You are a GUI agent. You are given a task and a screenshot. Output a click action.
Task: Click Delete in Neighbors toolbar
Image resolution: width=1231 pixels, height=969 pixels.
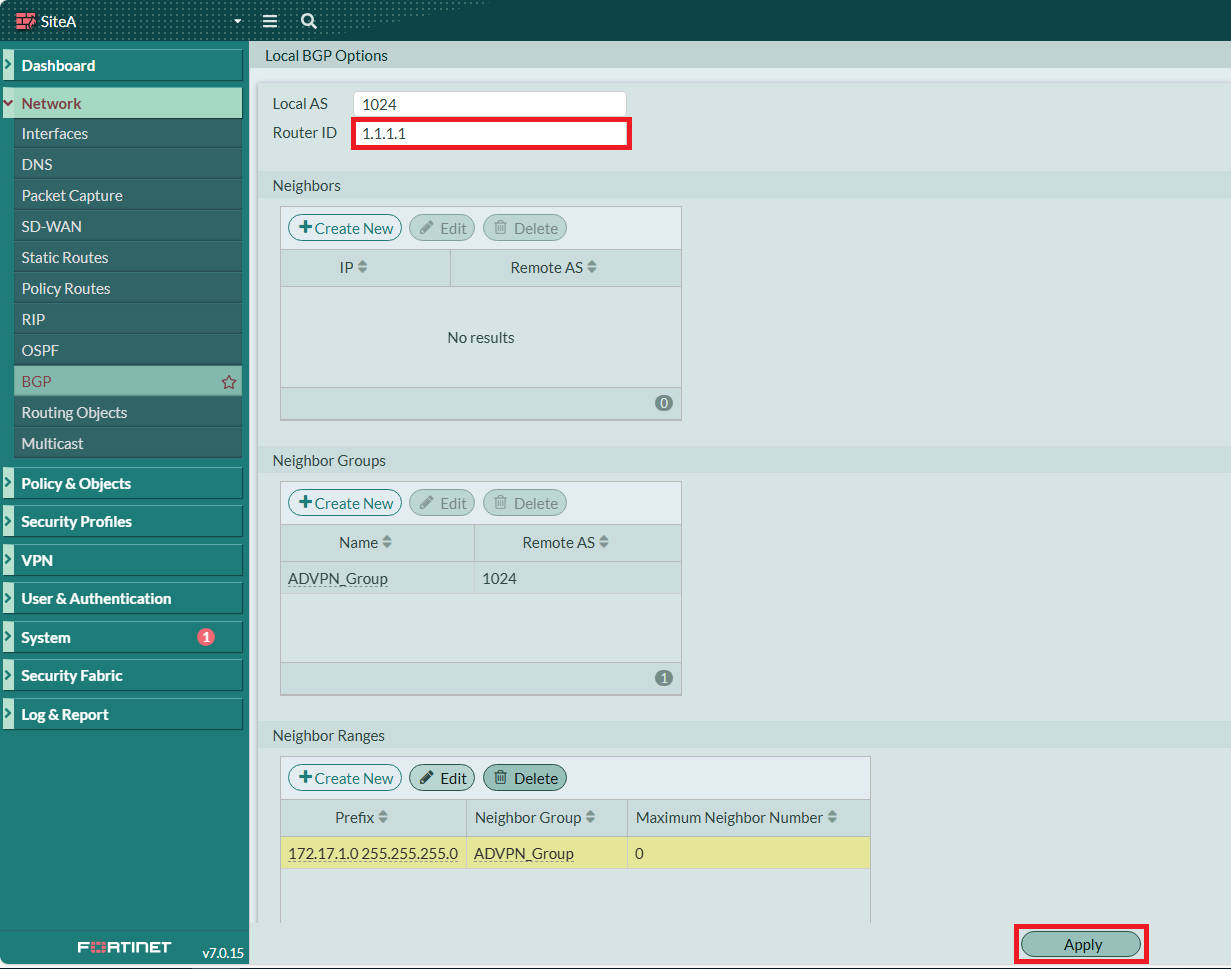[x=525, y=228]
